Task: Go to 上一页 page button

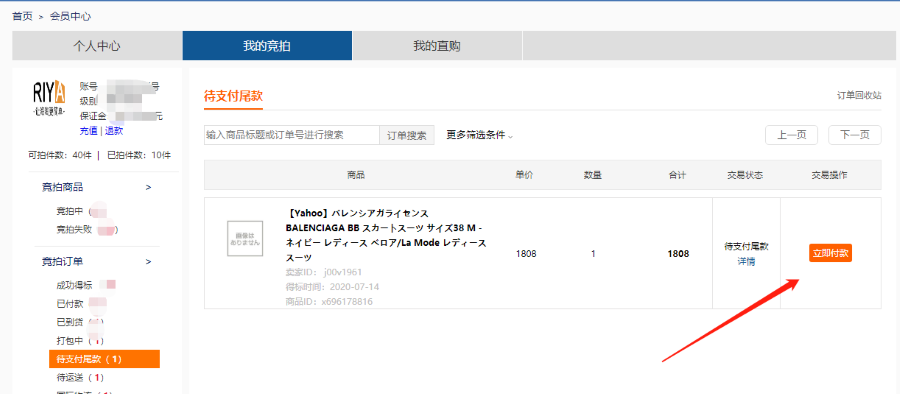Action: point(792,136)
